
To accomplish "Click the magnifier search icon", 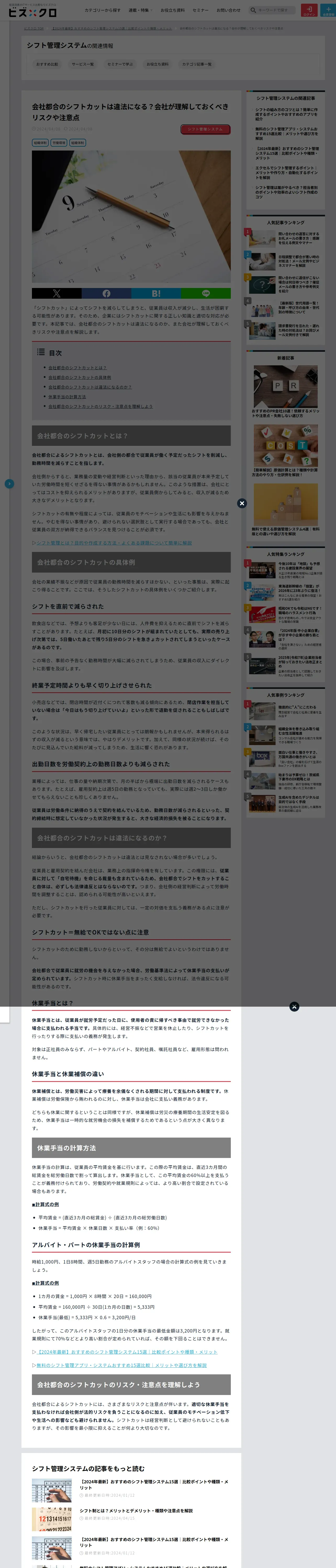I will tap(254, 10).
